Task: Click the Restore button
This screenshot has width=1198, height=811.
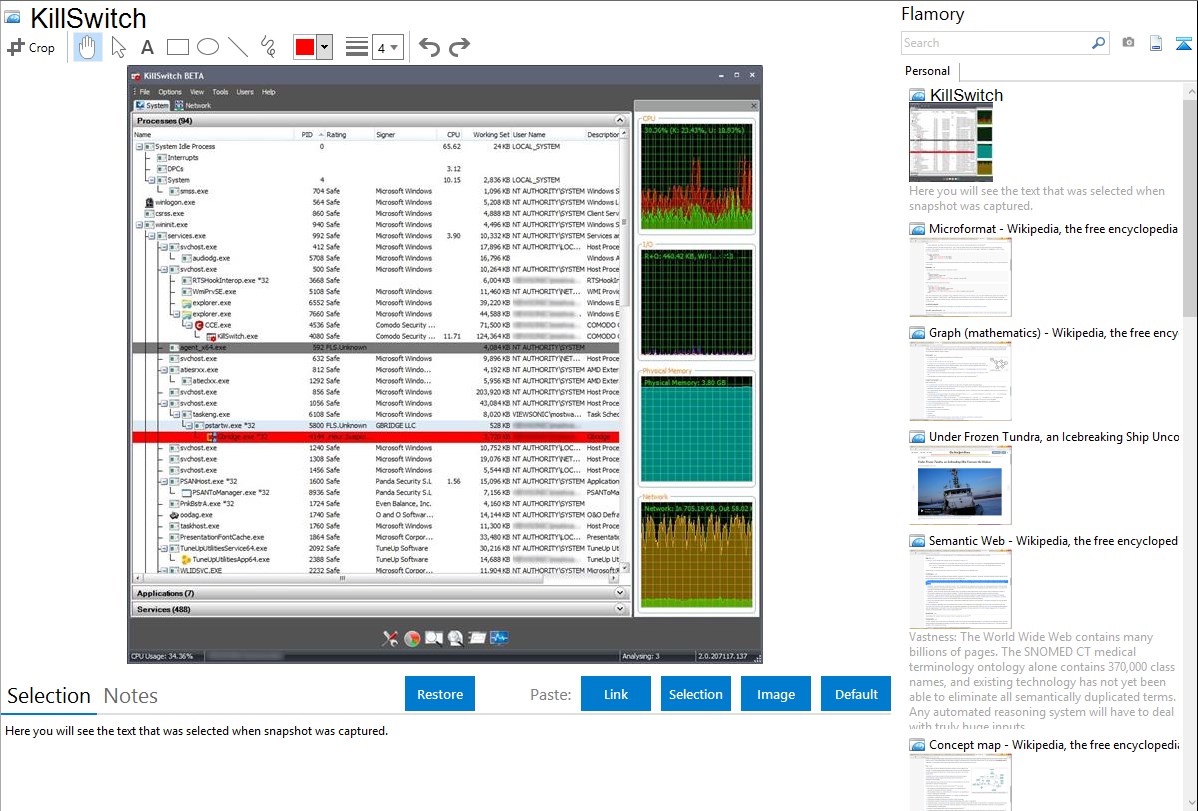Action: click(x=440, y=694)
